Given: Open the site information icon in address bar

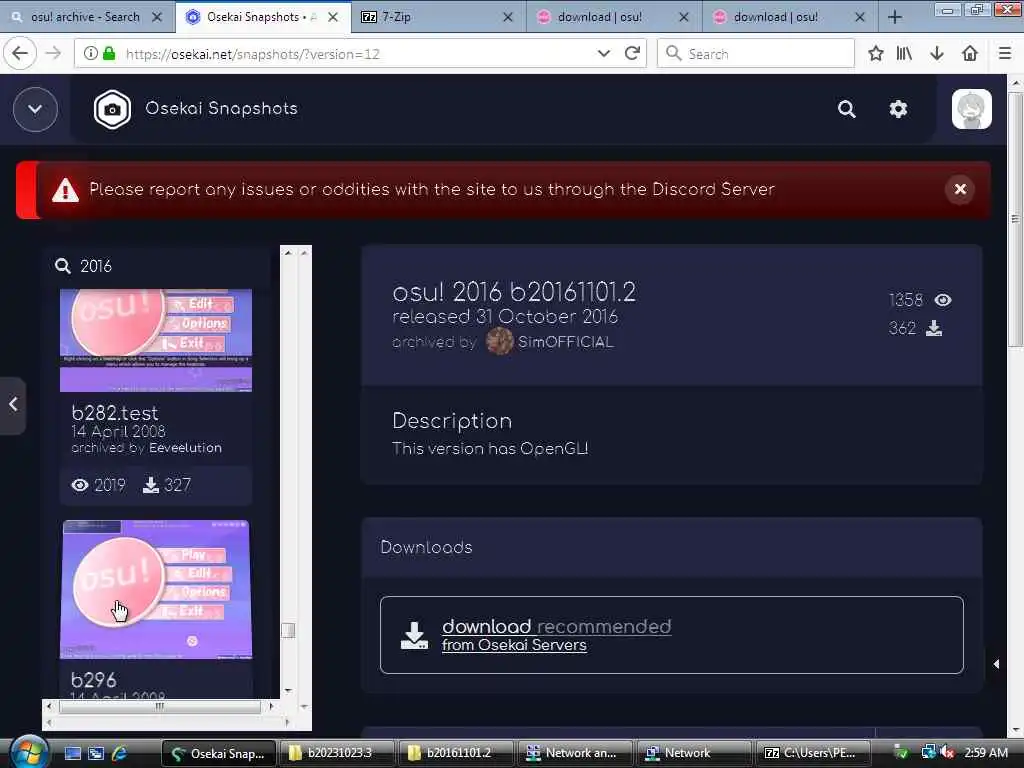Looking at the screenshot, I should tap(90, 54).
